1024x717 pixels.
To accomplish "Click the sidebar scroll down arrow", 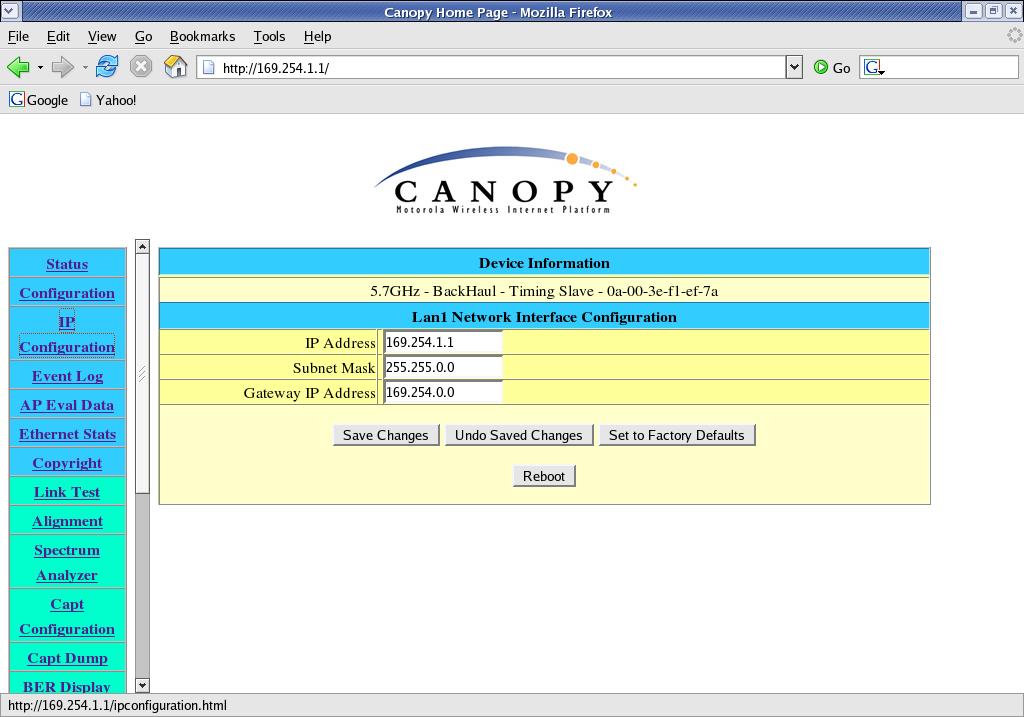I will 142,685.
